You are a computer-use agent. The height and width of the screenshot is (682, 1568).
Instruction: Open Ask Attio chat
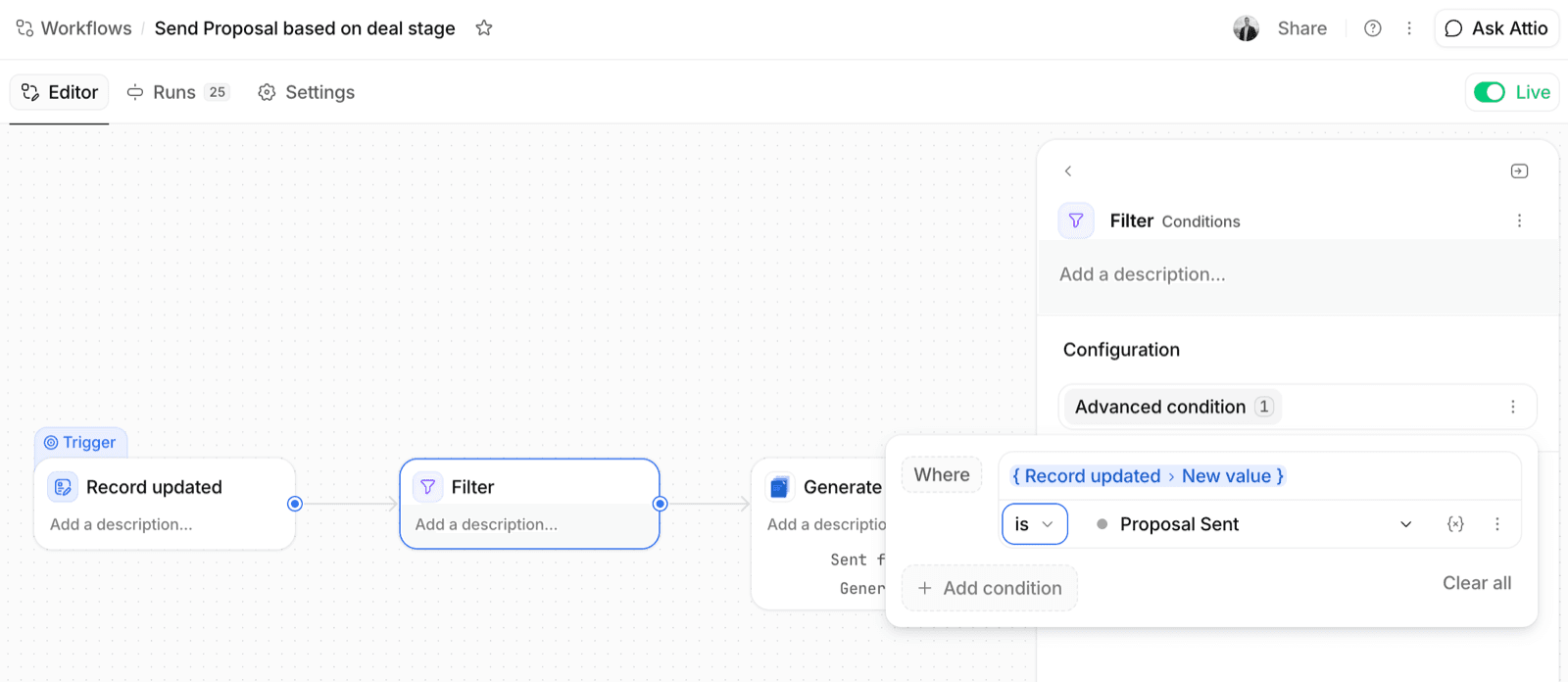coord(1496,28)
